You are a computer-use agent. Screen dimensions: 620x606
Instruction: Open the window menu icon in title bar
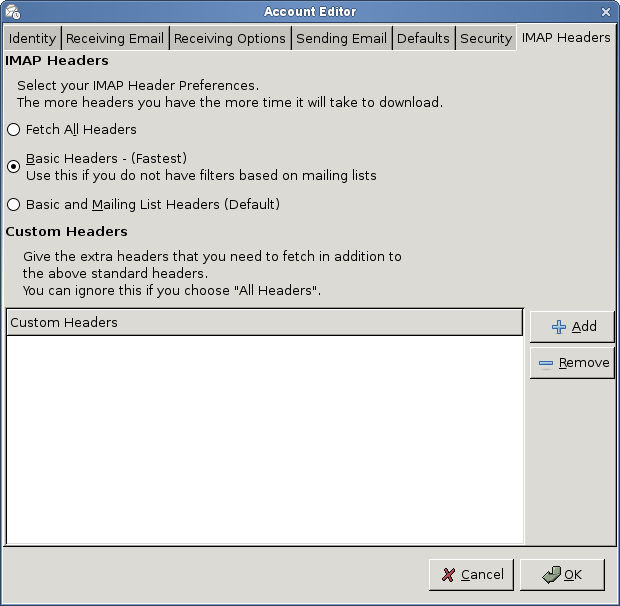pyautogui.click(x=12, y=12)
